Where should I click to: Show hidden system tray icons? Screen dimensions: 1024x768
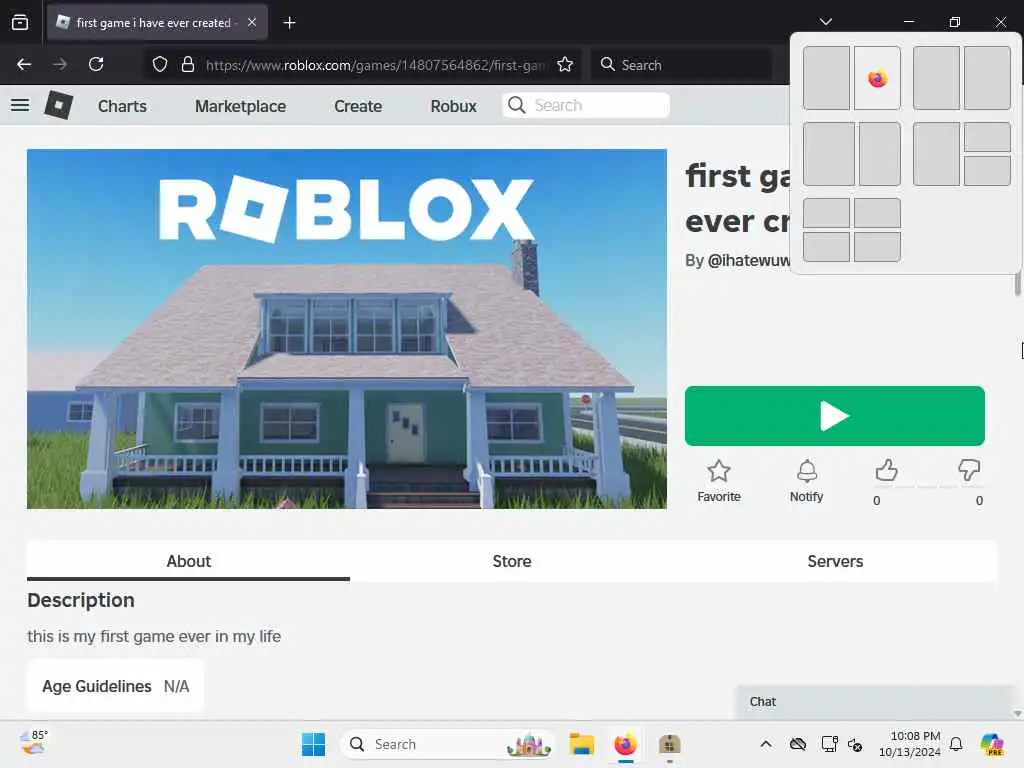click(766, 744)
